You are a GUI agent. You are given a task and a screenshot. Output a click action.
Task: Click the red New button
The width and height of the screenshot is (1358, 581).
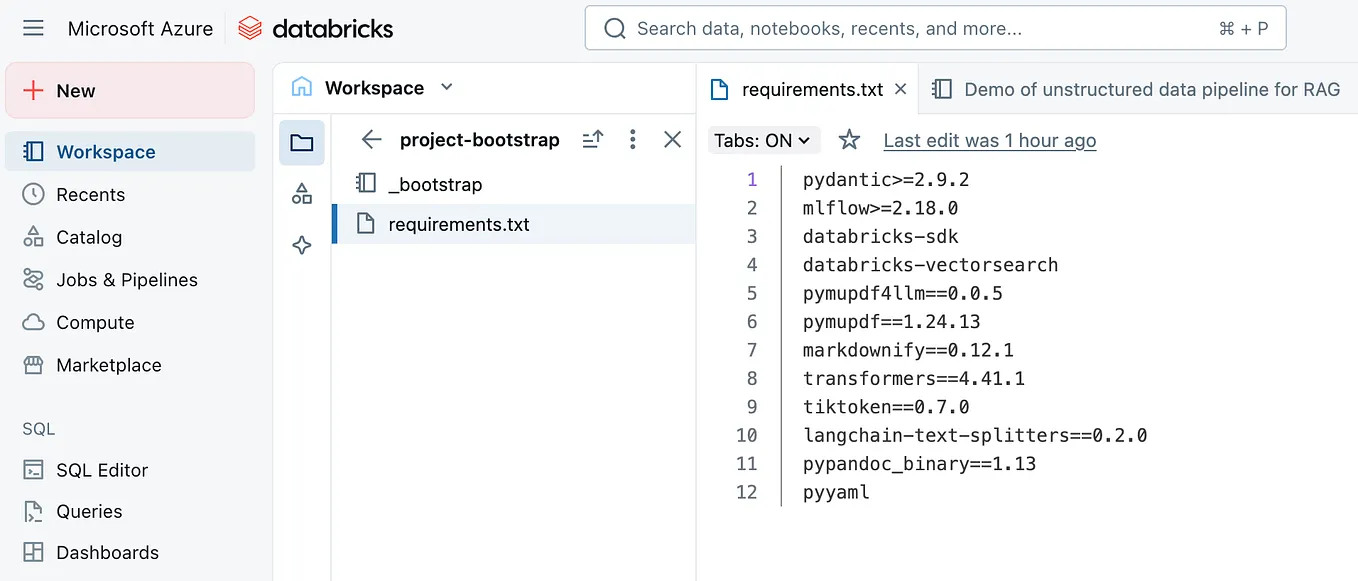130,91
